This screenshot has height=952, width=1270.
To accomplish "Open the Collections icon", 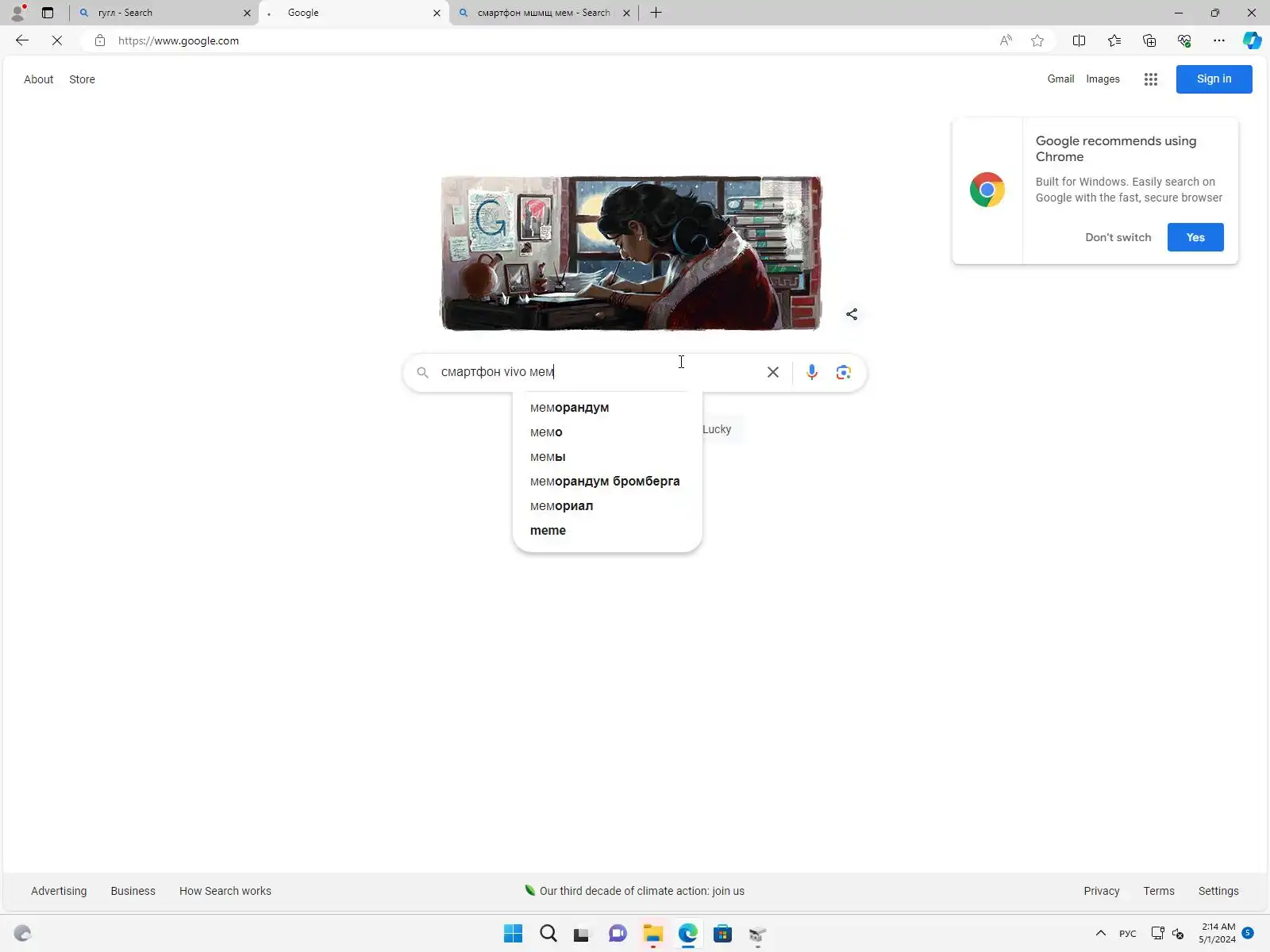I will (1149, 40).
